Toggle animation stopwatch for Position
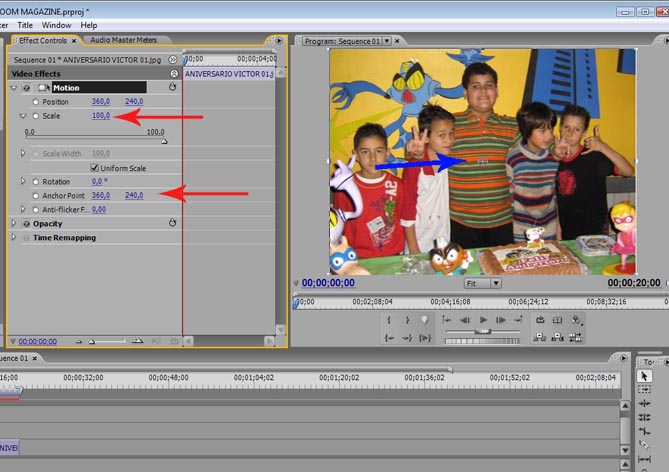Viewport: 669px width, 472px height. coord(36,102)
